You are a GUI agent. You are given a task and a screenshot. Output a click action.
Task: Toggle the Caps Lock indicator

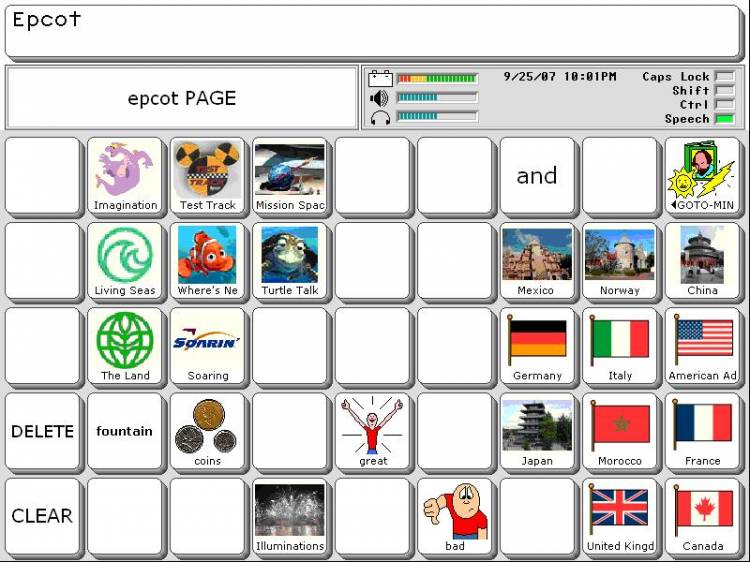724,77
